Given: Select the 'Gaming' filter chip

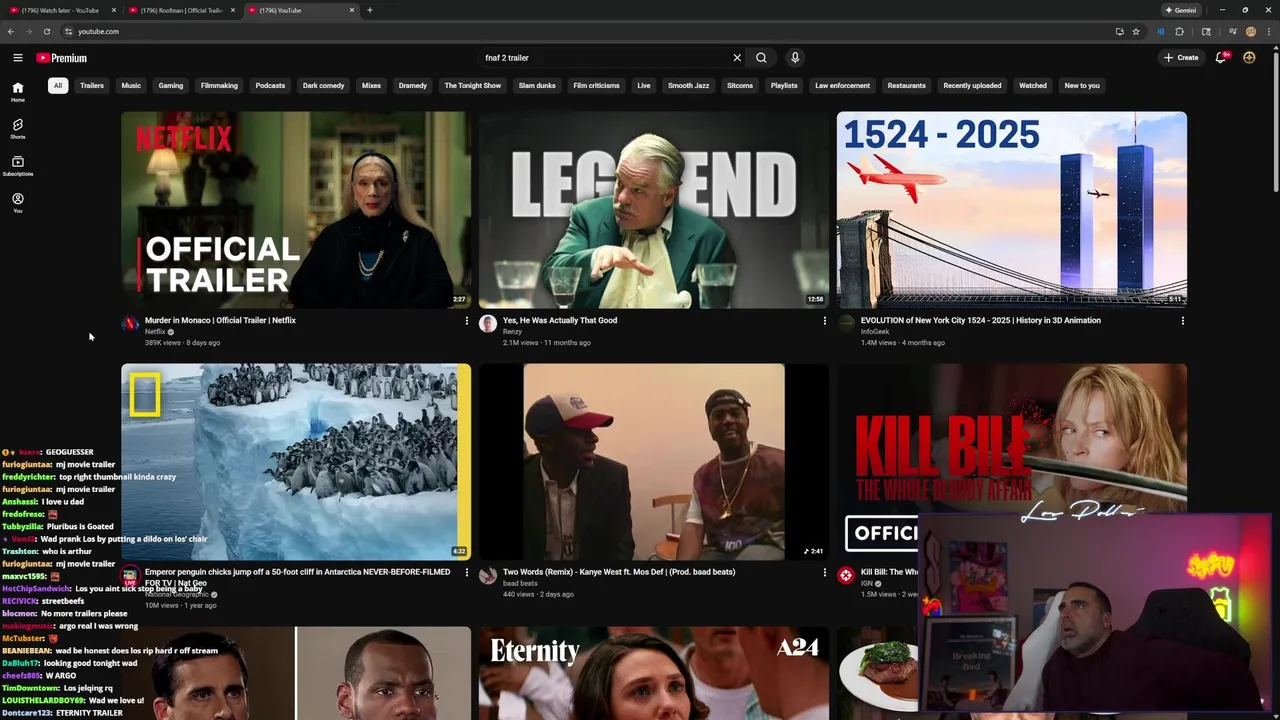Looking at the screenshot, I should (171, 86).
